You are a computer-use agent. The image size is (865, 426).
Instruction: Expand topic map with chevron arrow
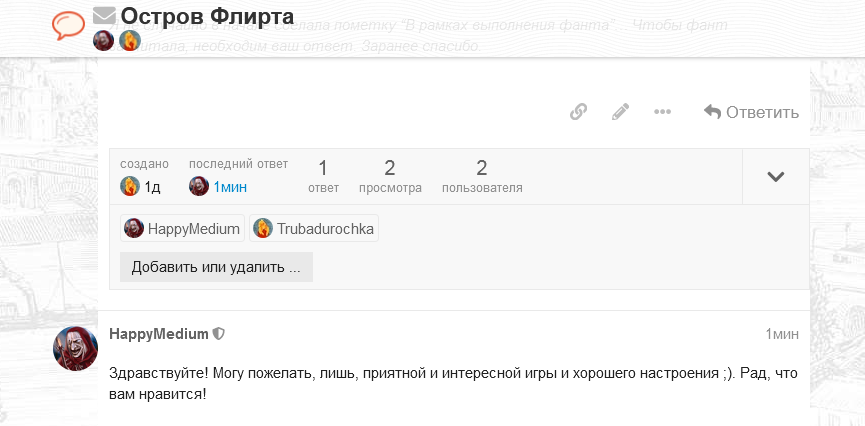coord(776,177)
